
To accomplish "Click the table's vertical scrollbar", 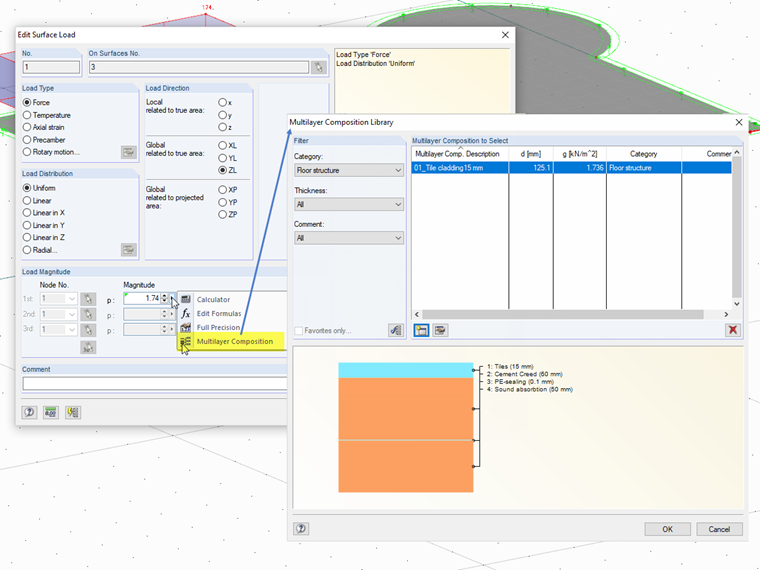I will (737, 227).
